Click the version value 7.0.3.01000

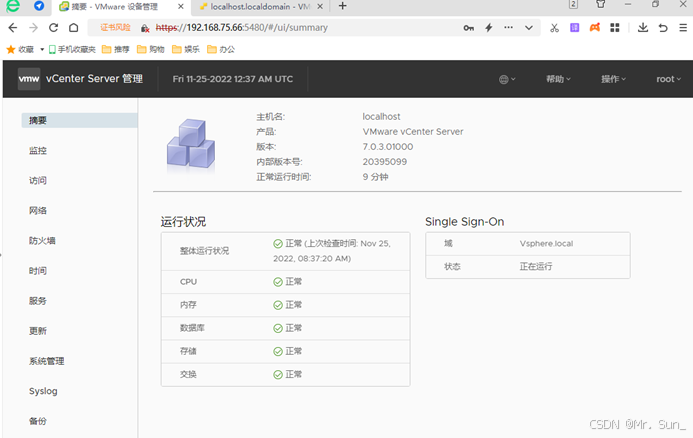388,147
